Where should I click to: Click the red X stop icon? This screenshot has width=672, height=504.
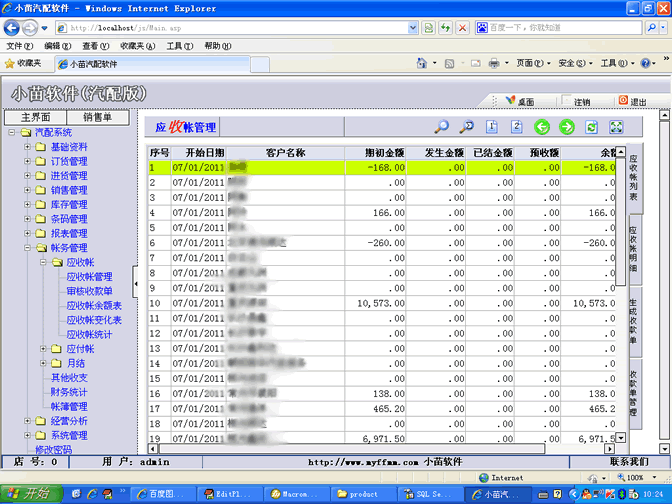point(462,28)
